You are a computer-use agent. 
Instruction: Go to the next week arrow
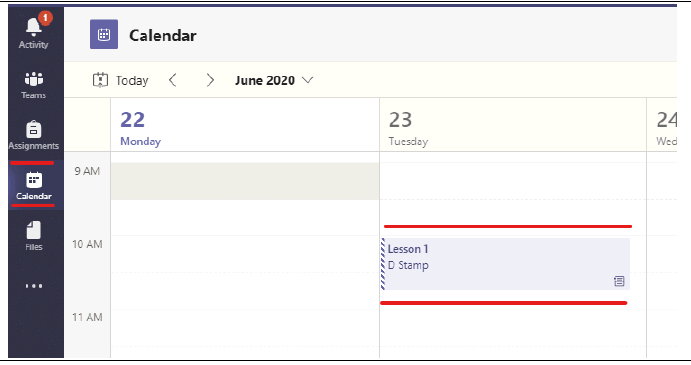coord(210,80)
